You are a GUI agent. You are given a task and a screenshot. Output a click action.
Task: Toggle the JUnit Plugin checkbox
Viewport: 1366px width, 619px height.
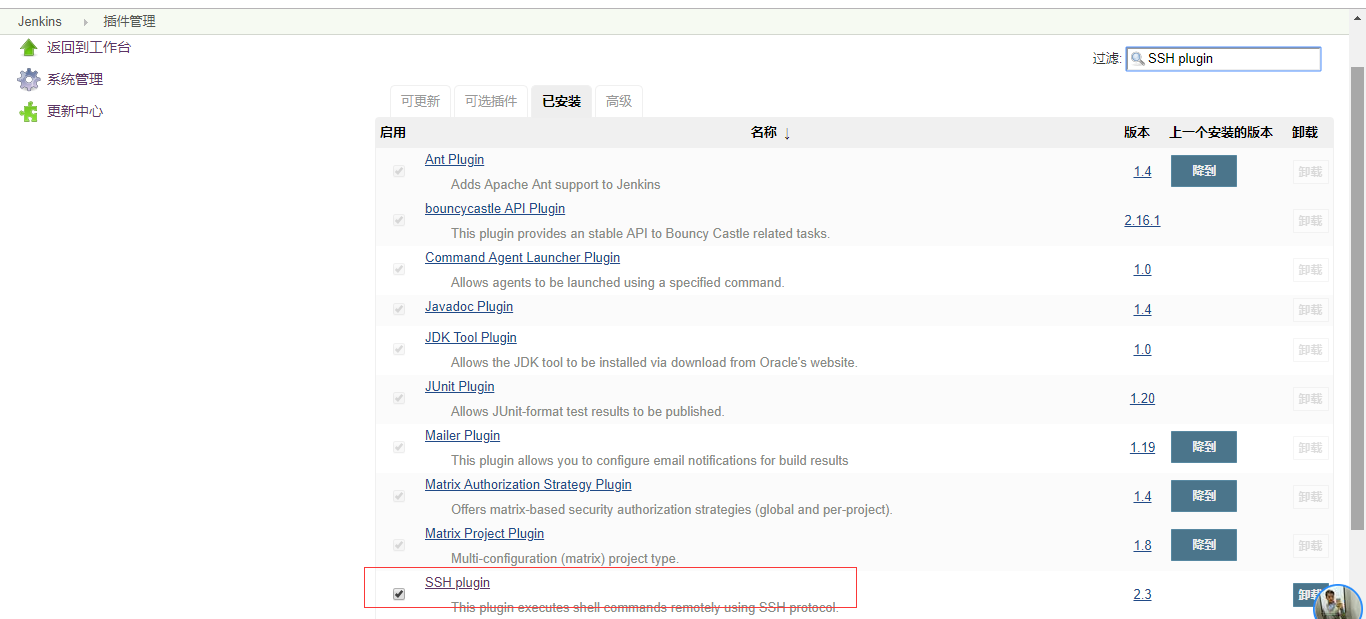[x=399, y=398]
